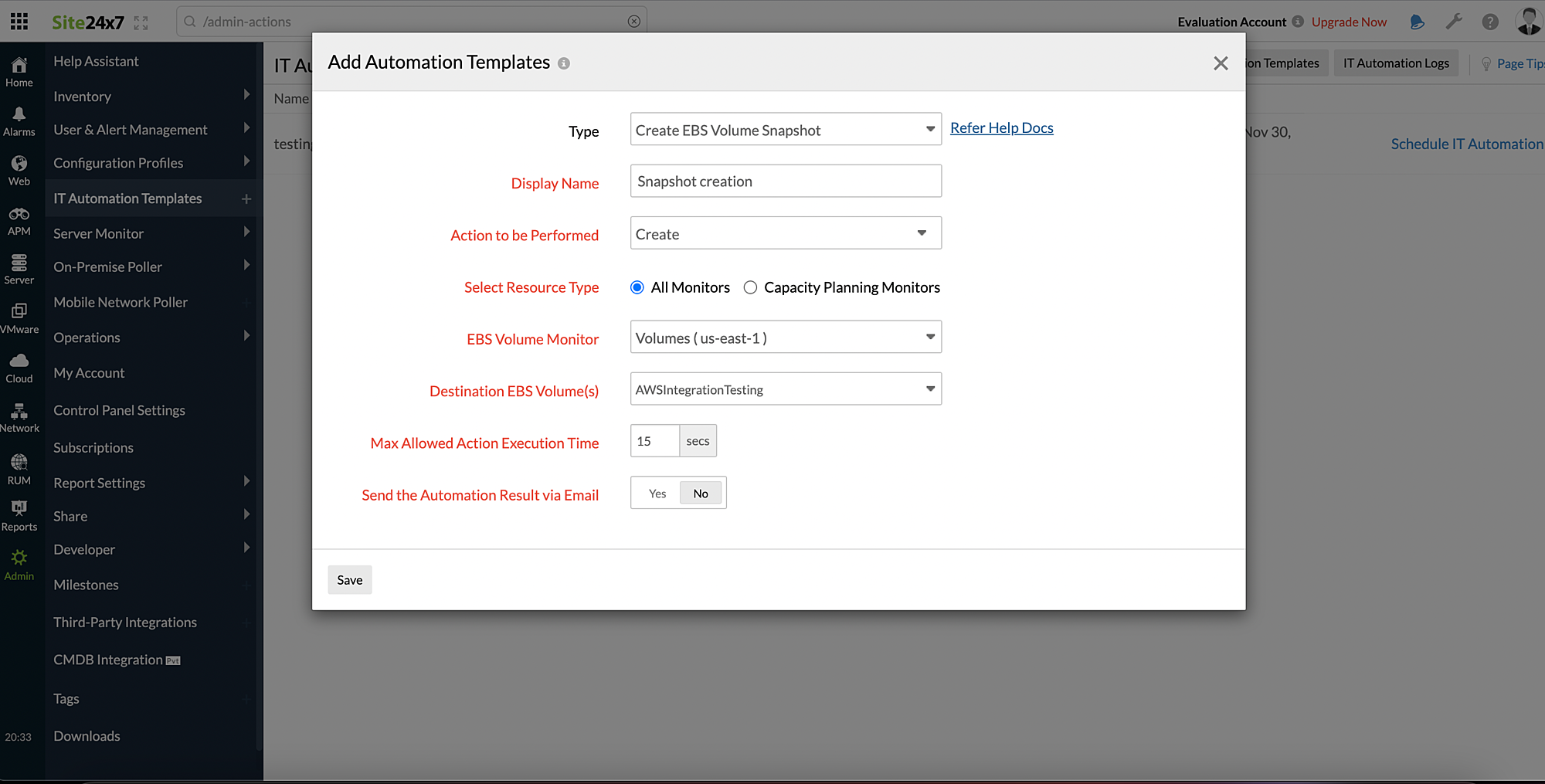This screenshot has width=1545, height=784.
Task: Open the Home section in the sidebar
Action: click(19, 70)
